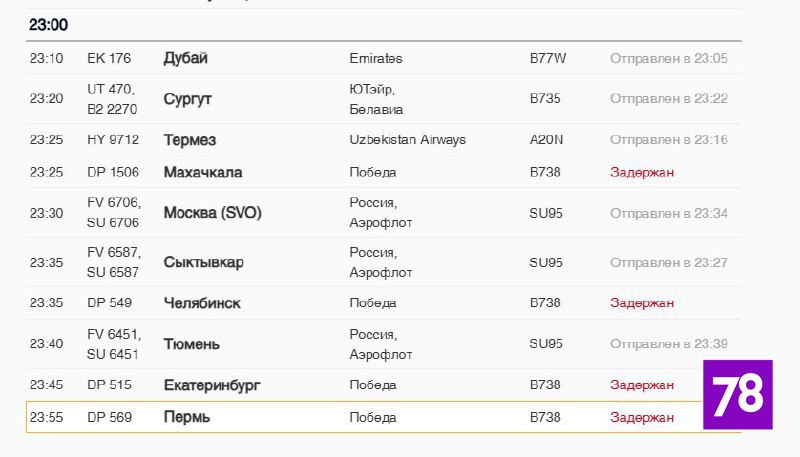The height and width of the screenshot is (457, 800).
Task: Click the Emirates airline name
Action: (x=376, y=58)
